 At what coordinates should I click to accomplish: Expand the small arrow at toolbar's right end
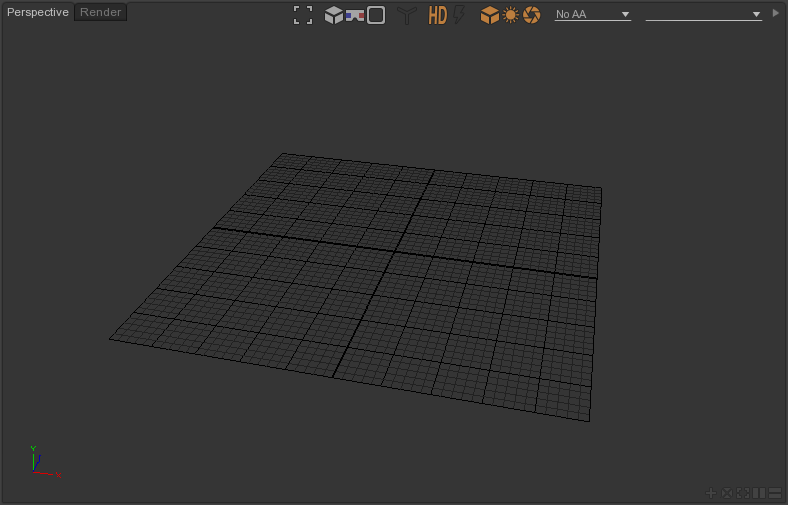click(x=776, y=13)
